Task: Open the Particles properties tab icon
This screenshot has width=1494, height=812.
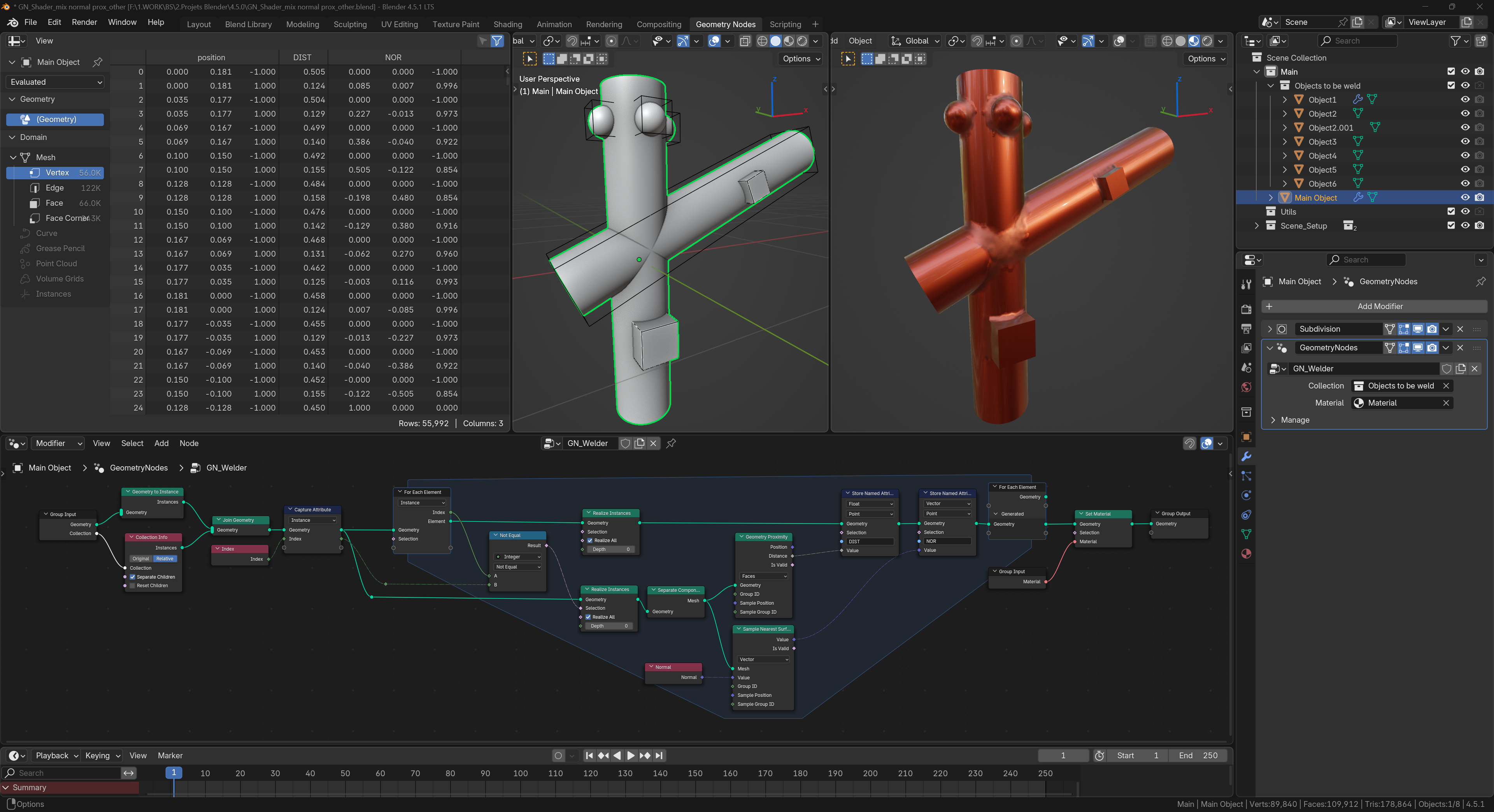Action: coord(1246,476)
